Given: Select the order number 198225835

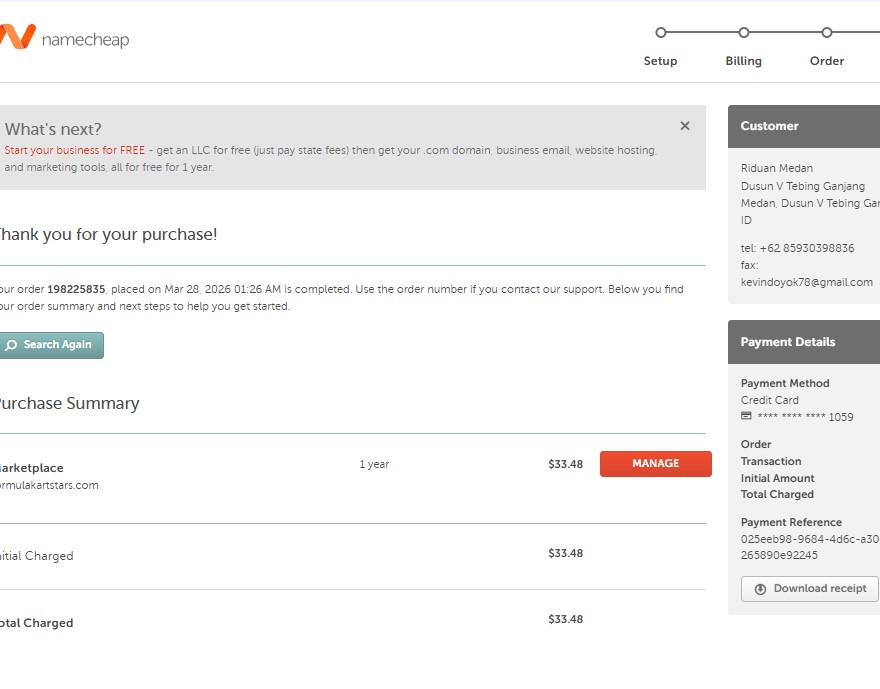Looking at the screenshot, I should tap(76, 289).
